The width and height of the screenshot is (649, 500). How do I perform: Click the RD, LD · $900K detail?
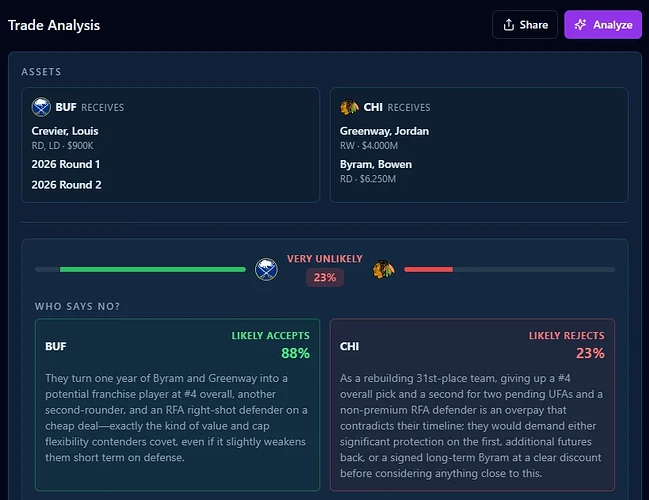[62, 146]
